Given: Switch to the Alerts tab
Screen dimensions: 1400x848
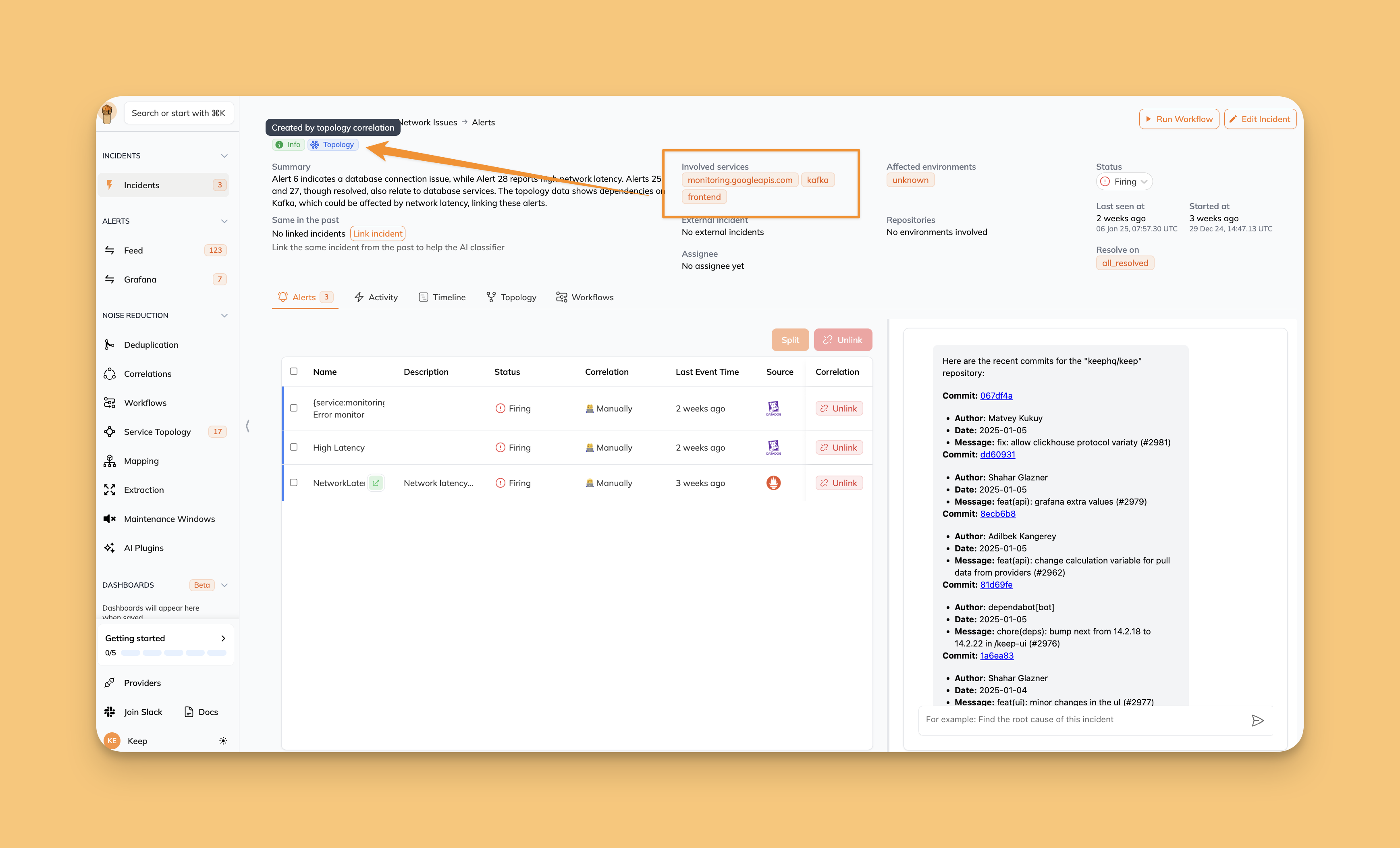Looking at the screenshot, I should pos(305,297).
